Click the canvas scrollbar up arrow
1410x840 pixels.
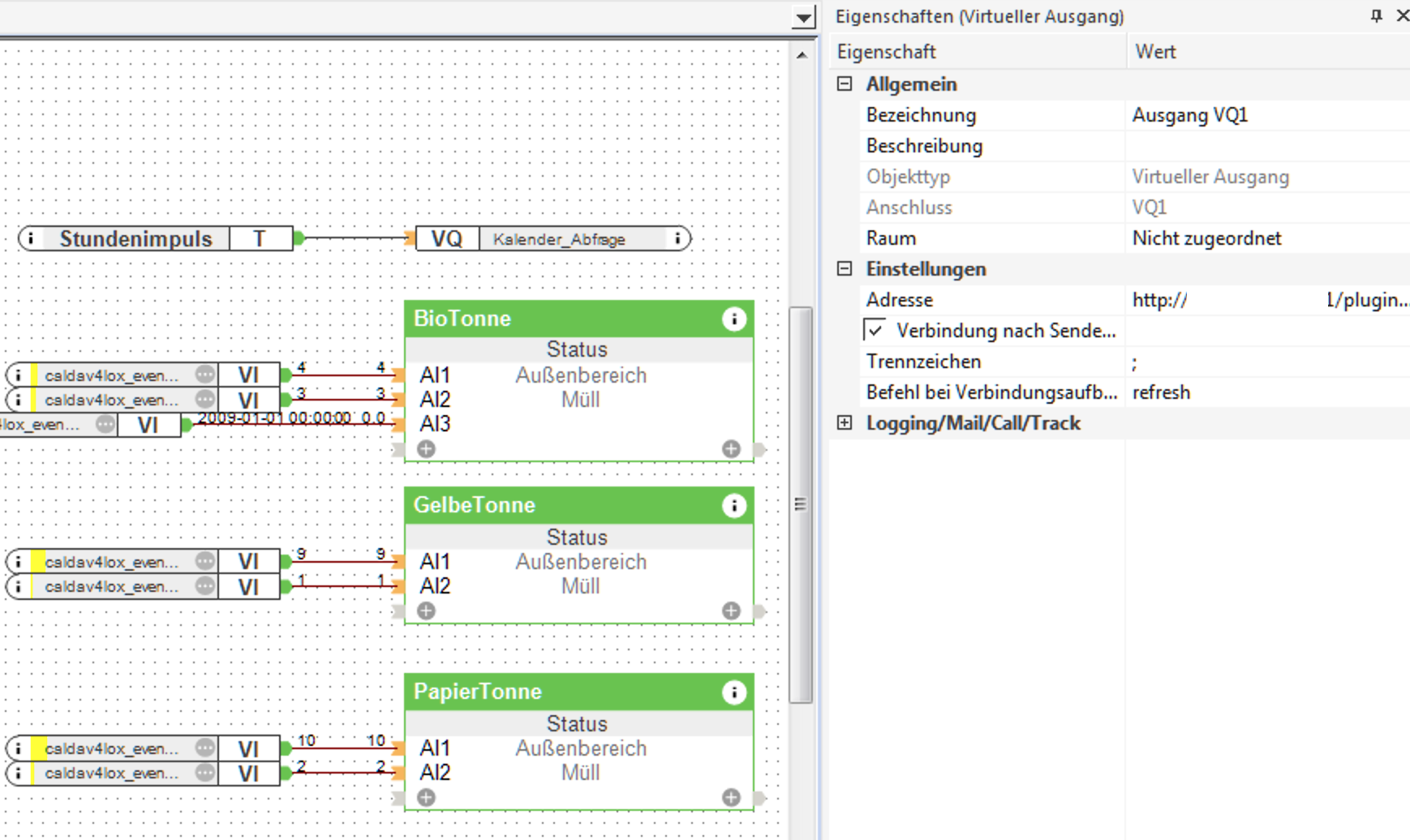(x=802, y=55)
